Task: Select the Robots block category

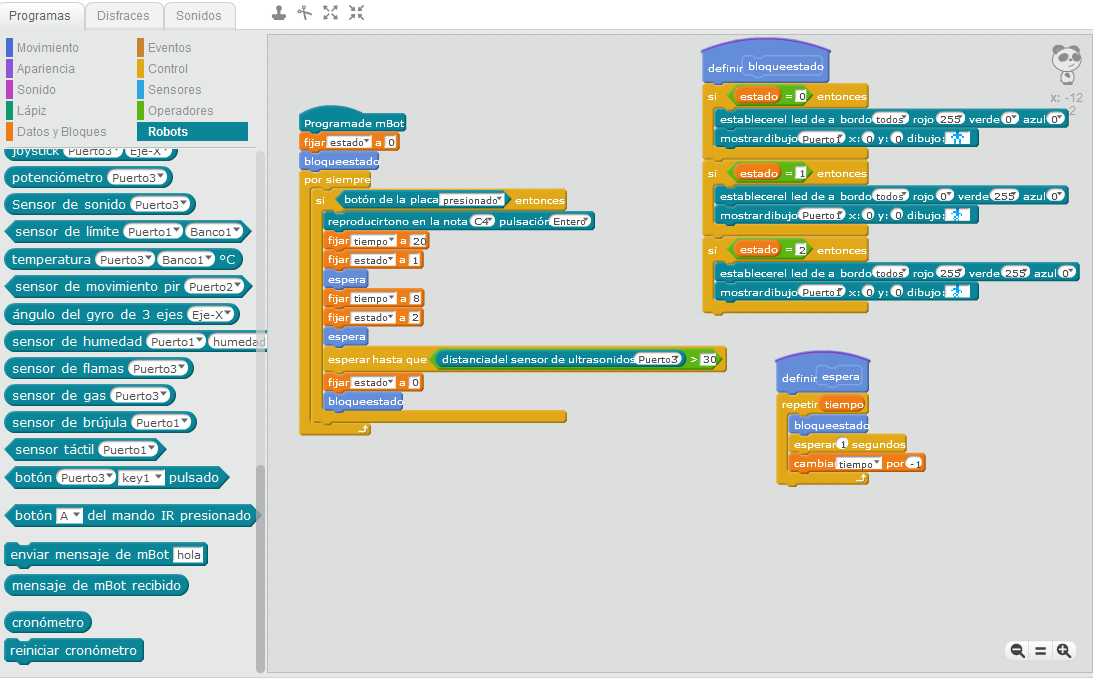Action: tap(192, 131)
